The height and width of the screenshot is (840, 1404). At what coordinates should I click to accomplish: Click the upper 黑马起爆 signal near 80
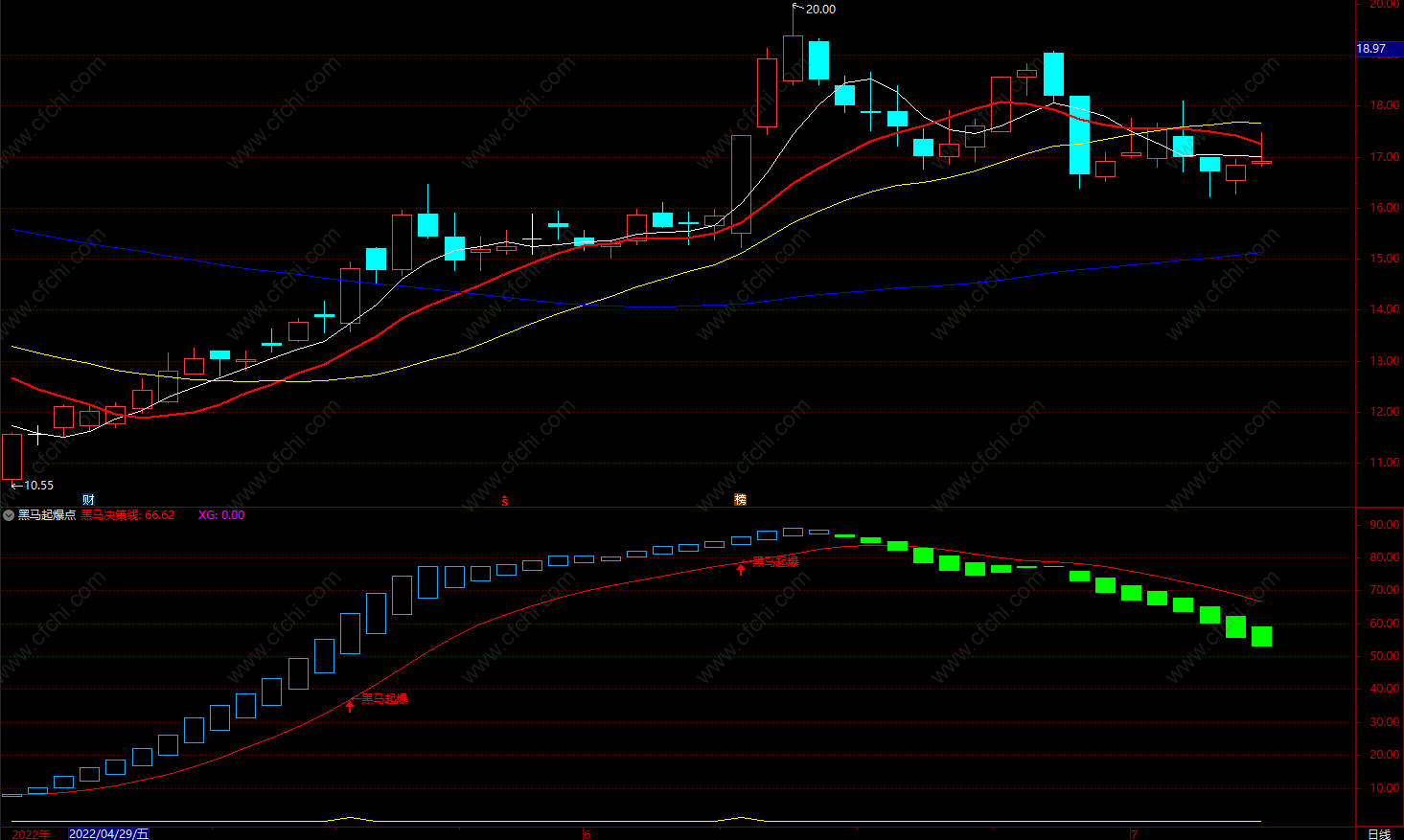pyautogui.click(x=774, y=561)
